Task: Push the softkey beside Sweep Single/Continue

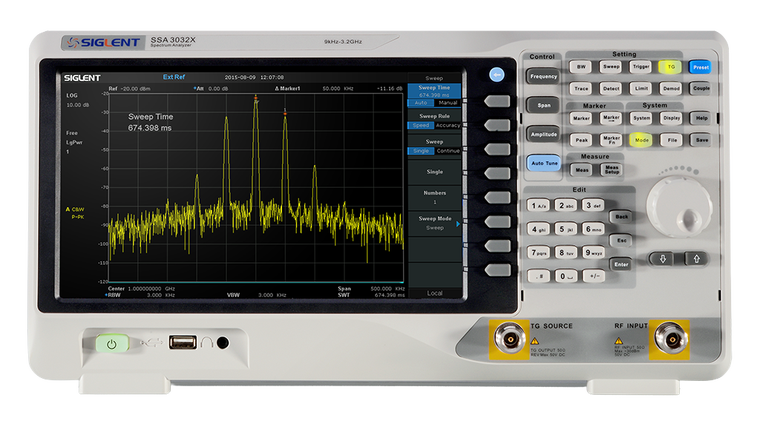Action: [497, 149]
